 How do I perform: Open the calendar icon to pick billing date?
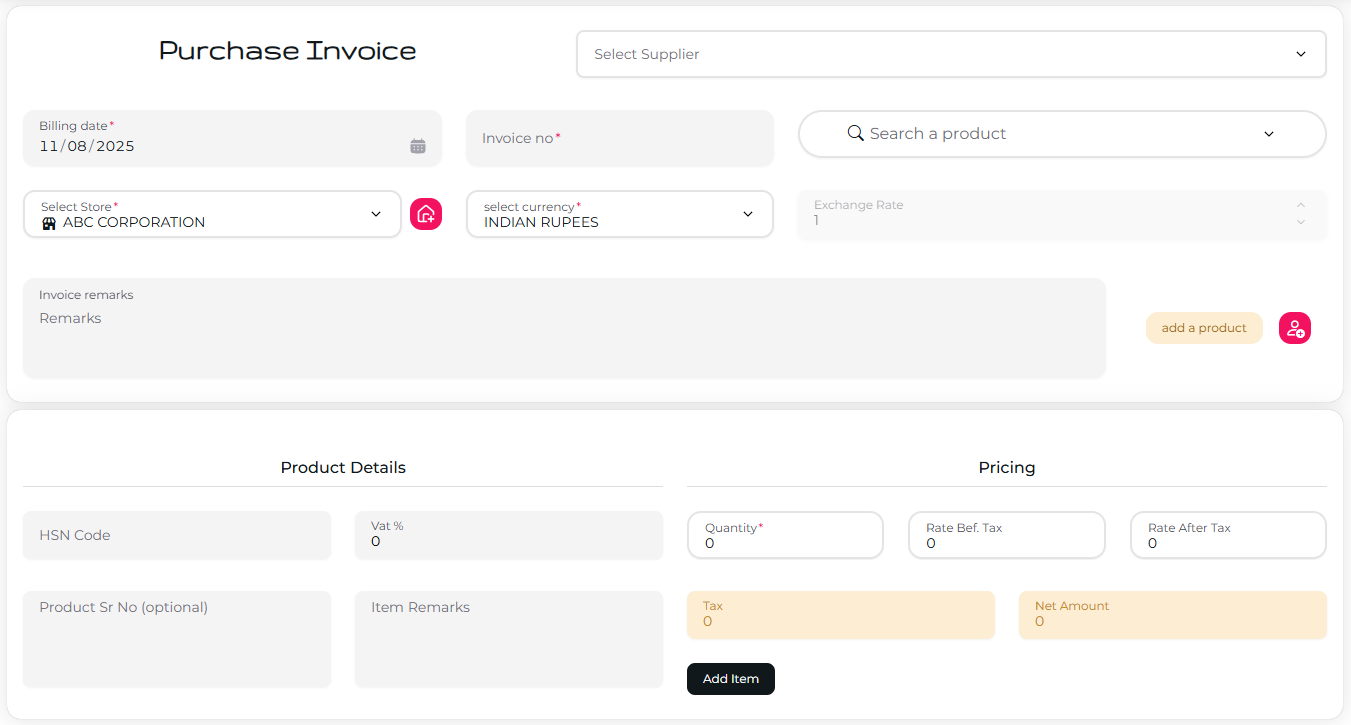(418, 145)
